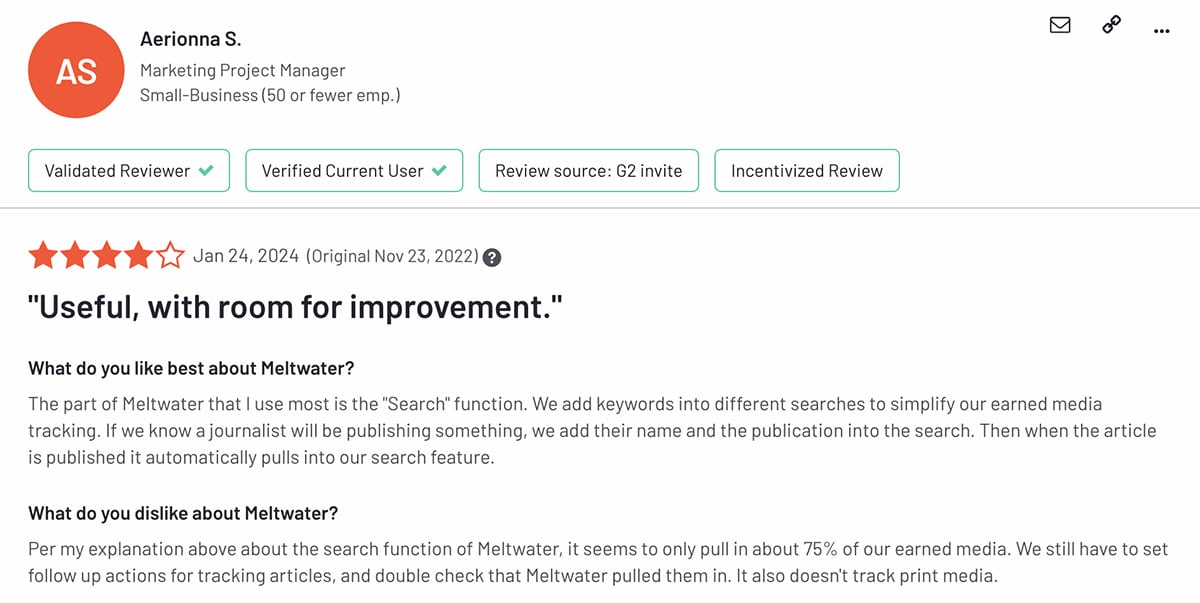This screenshot has width=1200, height=603.
Task: Click "What do you like best about Meltwater?" heading
Action: (x=191, y=368)
